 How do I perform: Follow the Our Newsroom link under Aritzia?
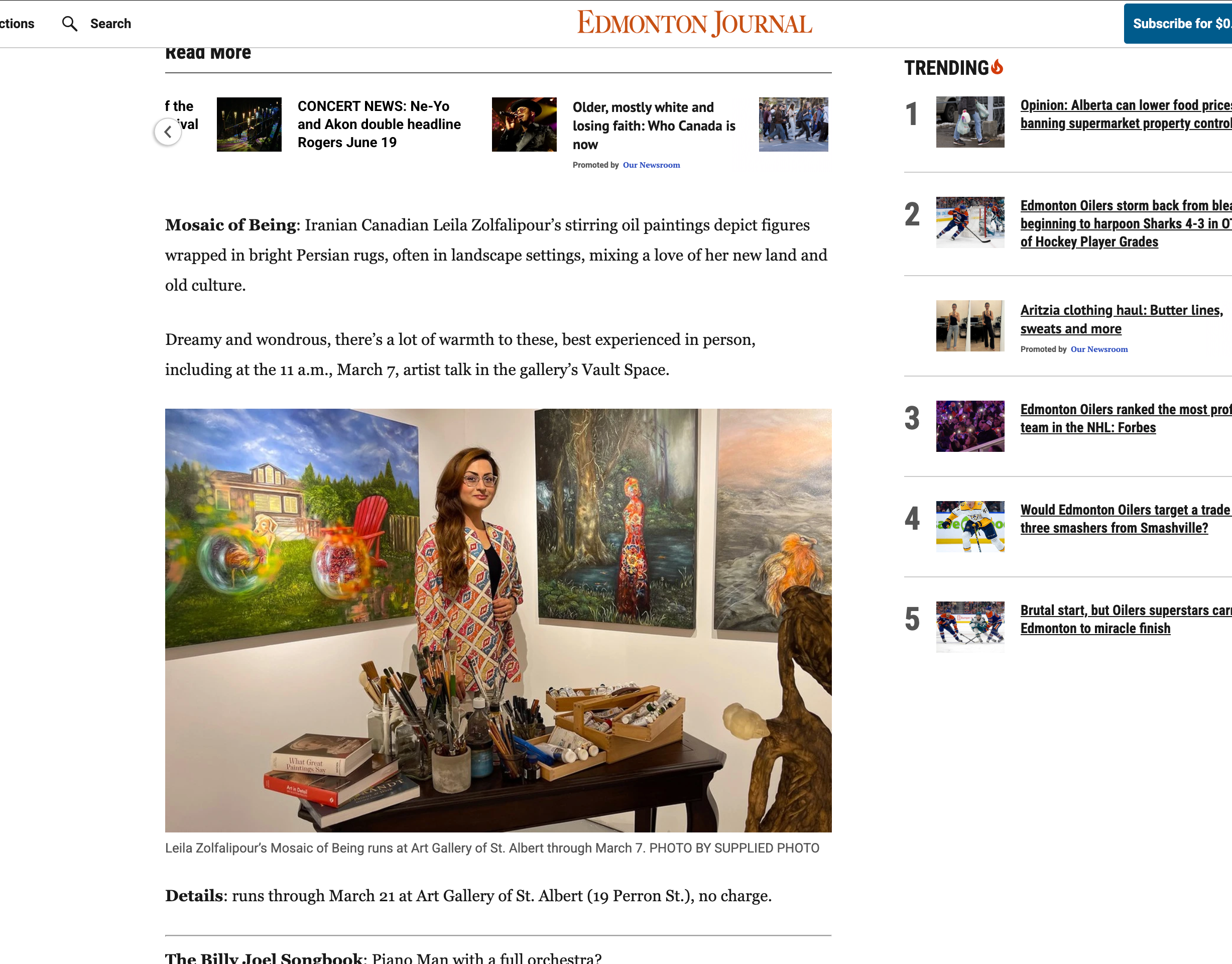1099,349
